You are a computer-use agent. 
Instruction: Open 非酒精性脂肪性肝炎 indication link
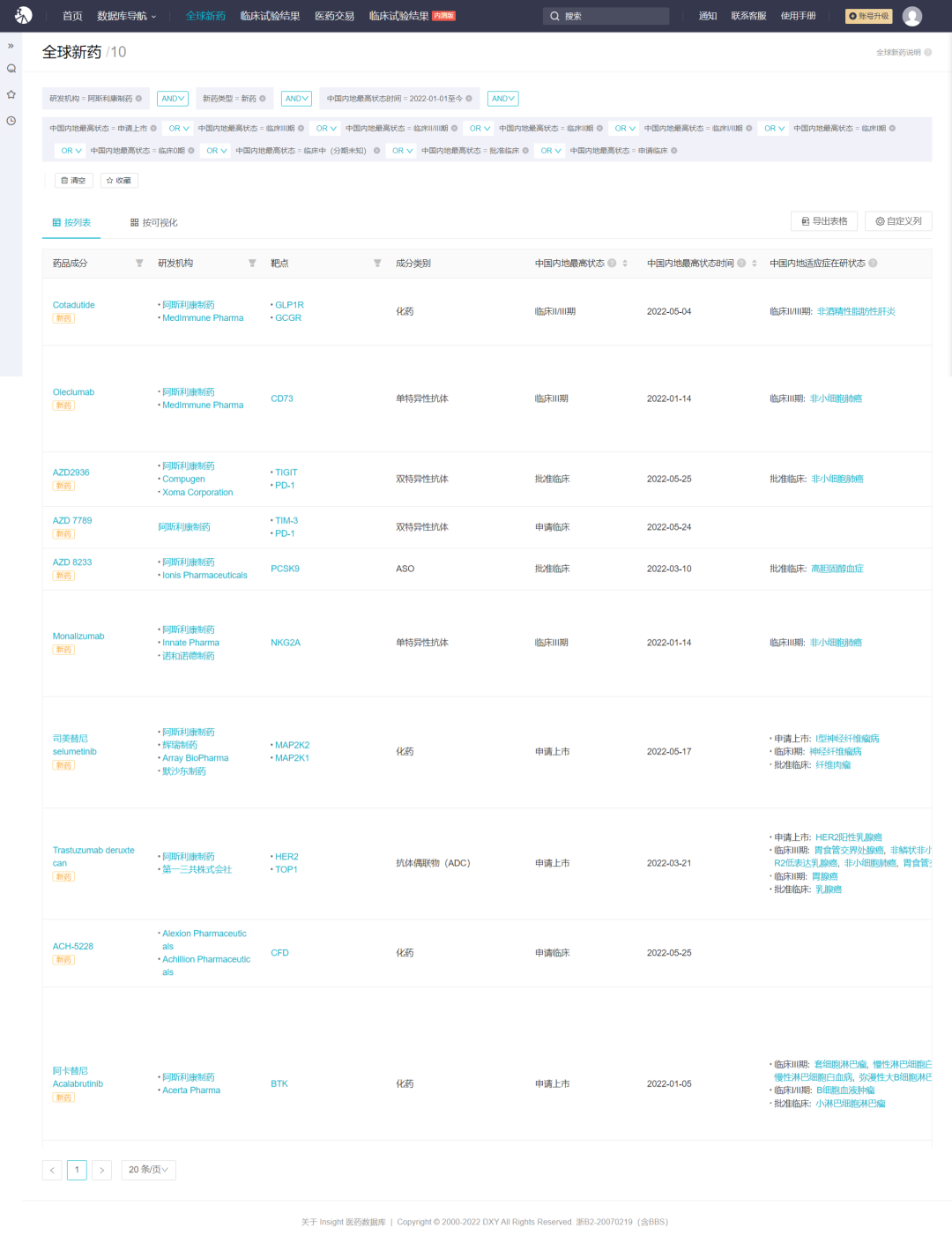(856, 312)
